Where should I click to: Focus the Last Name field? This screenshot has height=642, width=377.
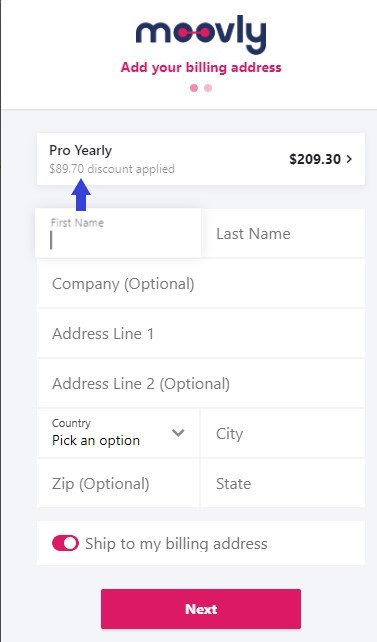pos(283,233)
